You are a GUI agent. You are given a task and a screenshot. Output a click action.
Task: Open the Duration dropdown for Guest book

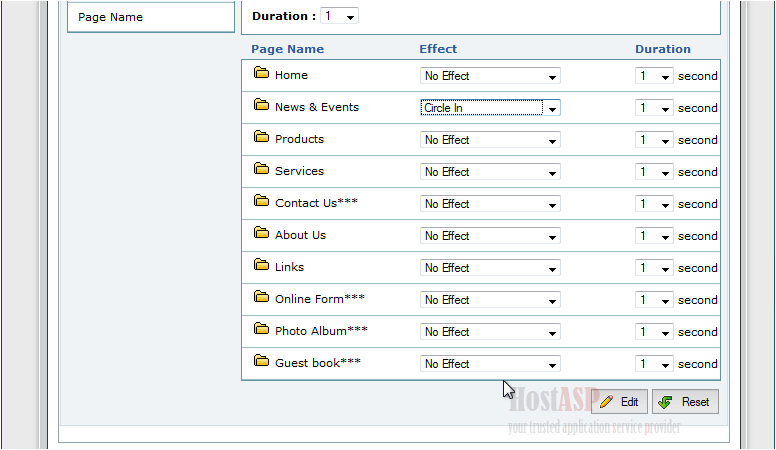[654, 364]
